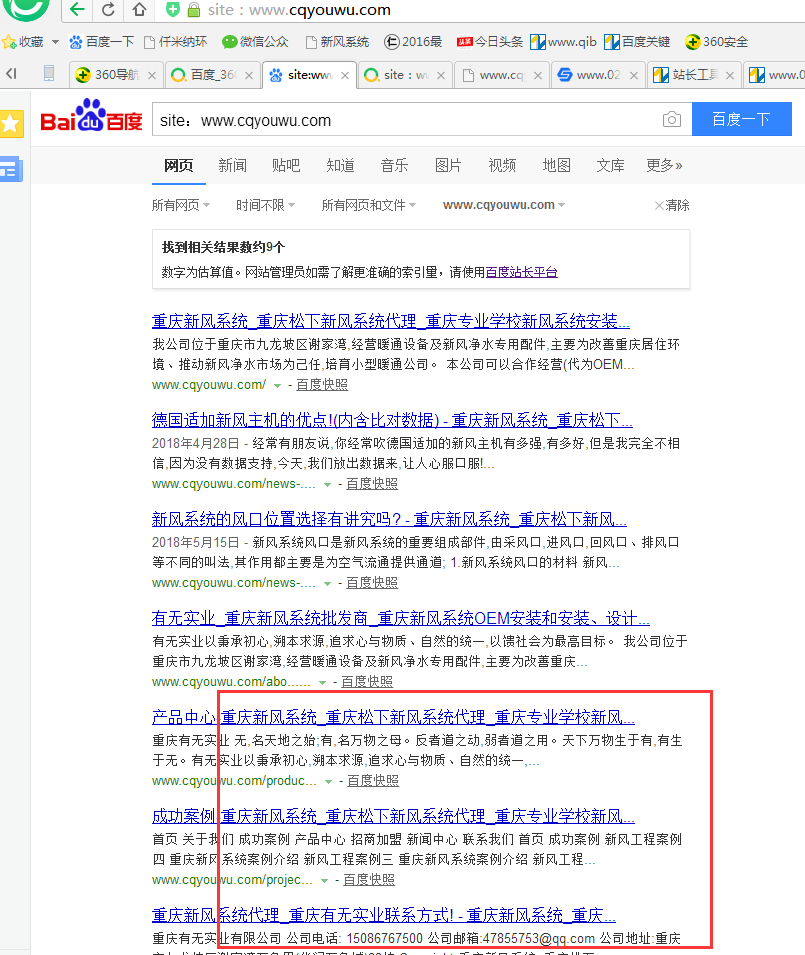Image resolution: width=805 pixels, height=955 pixels.
Task: Click the green shield security icon
Action: tap(173, 9)
